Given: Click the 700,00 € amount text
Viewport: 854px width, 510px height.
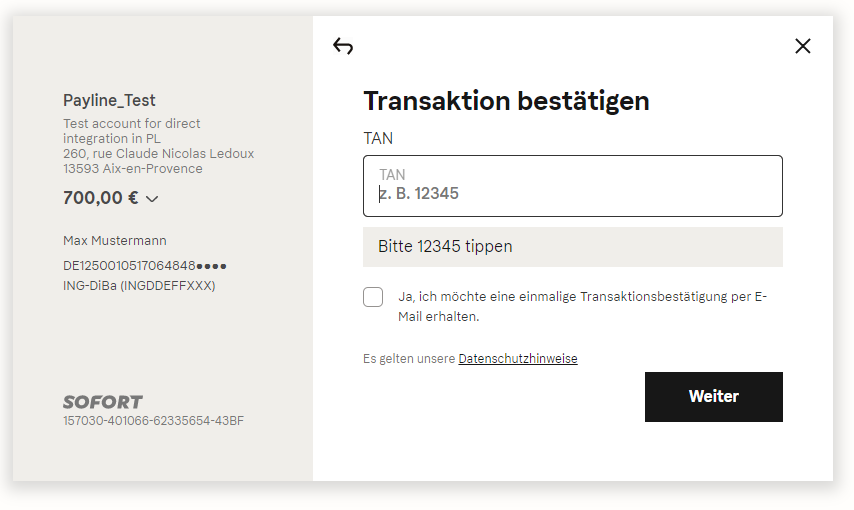Looking at the screenshot, I should click(x=101, y=197).
